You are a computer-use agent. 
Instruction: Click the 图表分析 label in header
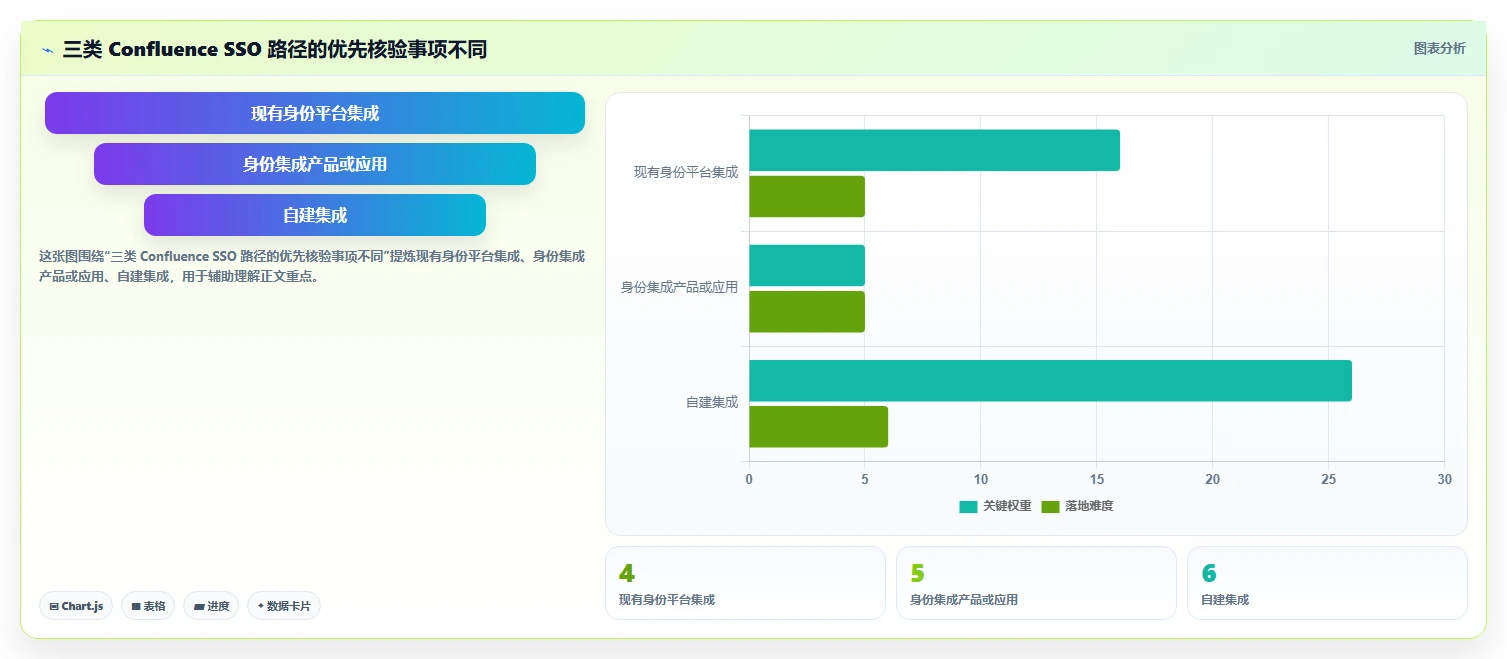pyautogui.click(x=1439, y=49)
